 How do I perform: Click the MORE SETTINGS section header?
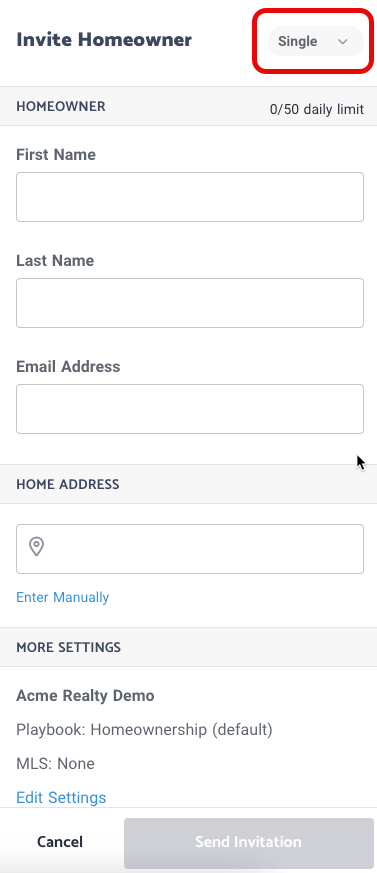pos(68,648)
